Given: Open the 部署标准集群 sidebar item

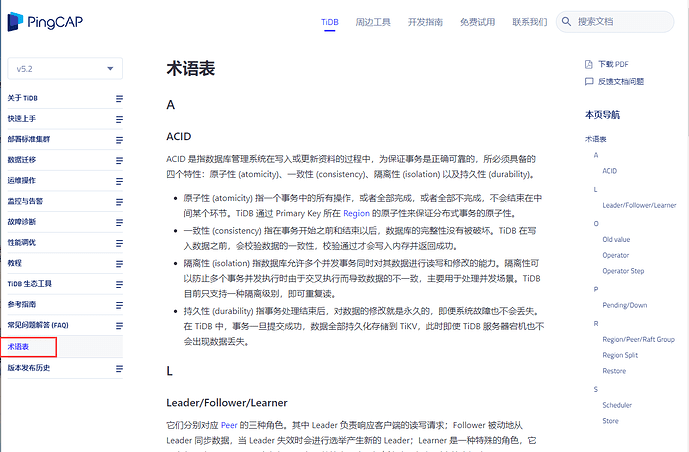Looking at the screenshot, I should (x=29, y=139).
